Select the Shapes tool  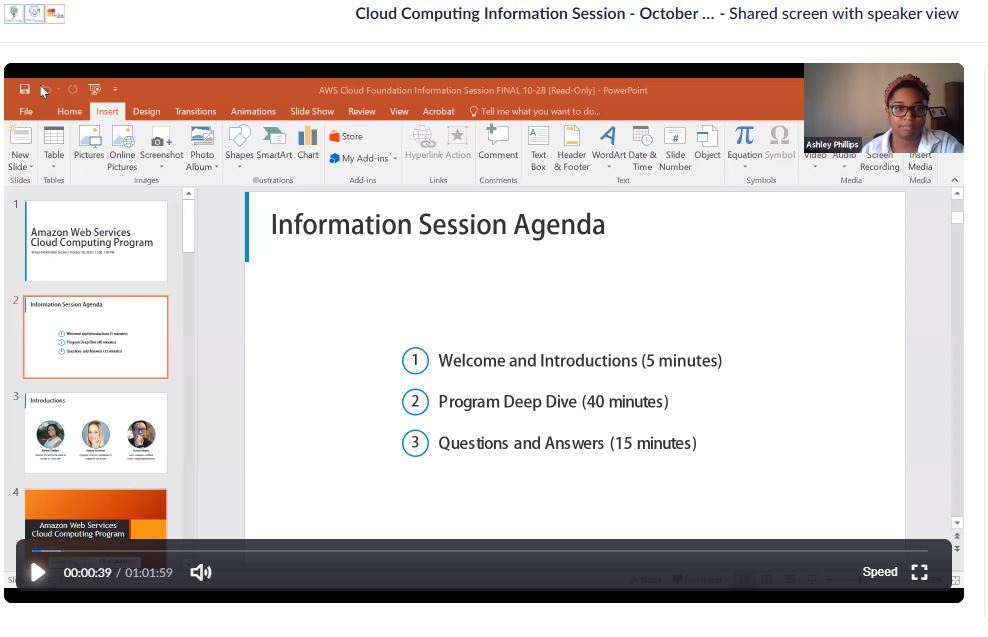tap(239, 147)
